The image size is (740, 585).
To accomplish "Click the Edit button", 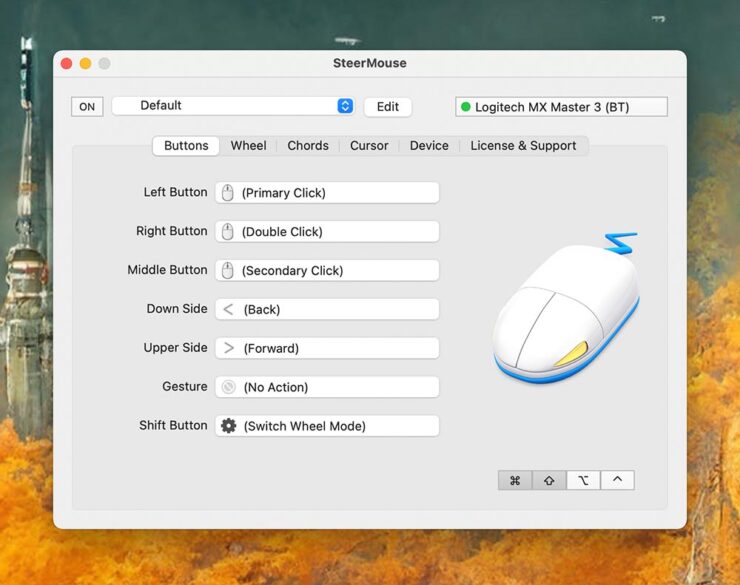I will 387,107.
